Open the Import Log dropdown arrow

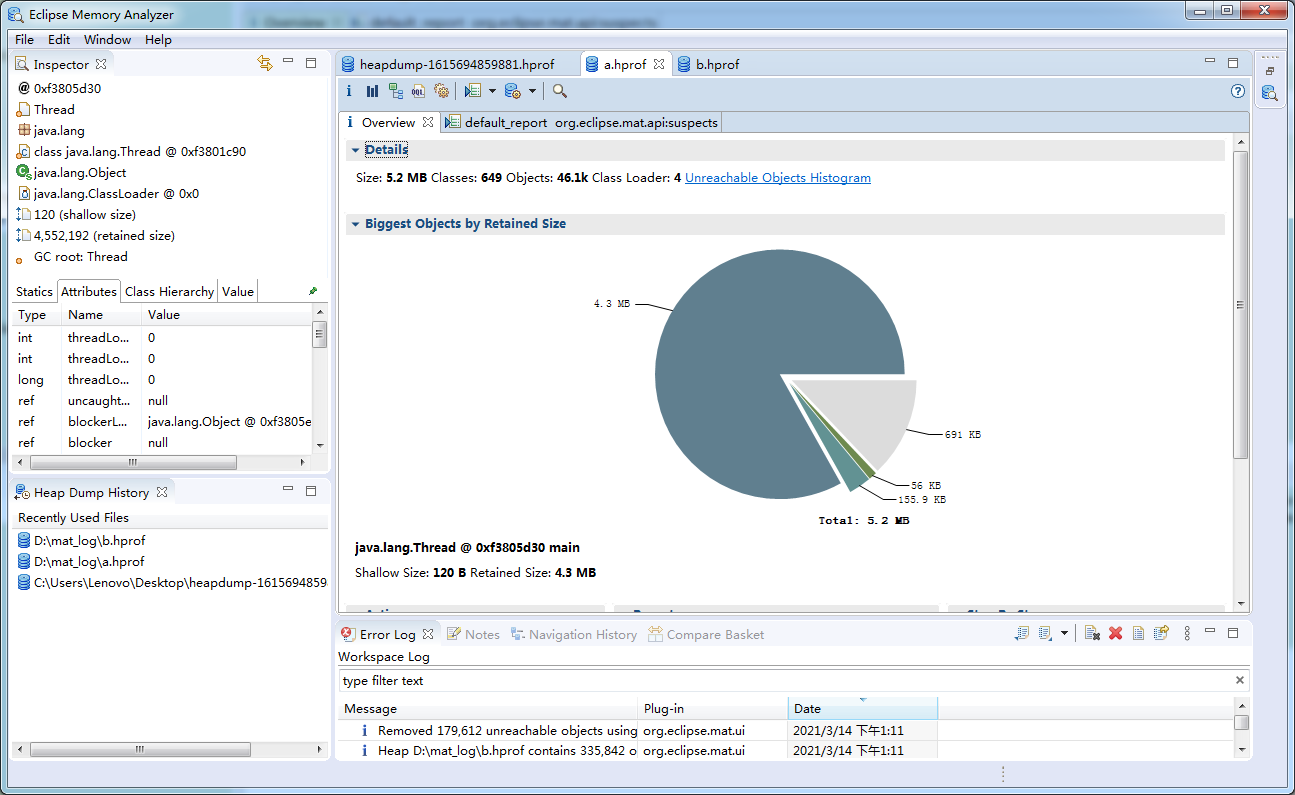1064,633
